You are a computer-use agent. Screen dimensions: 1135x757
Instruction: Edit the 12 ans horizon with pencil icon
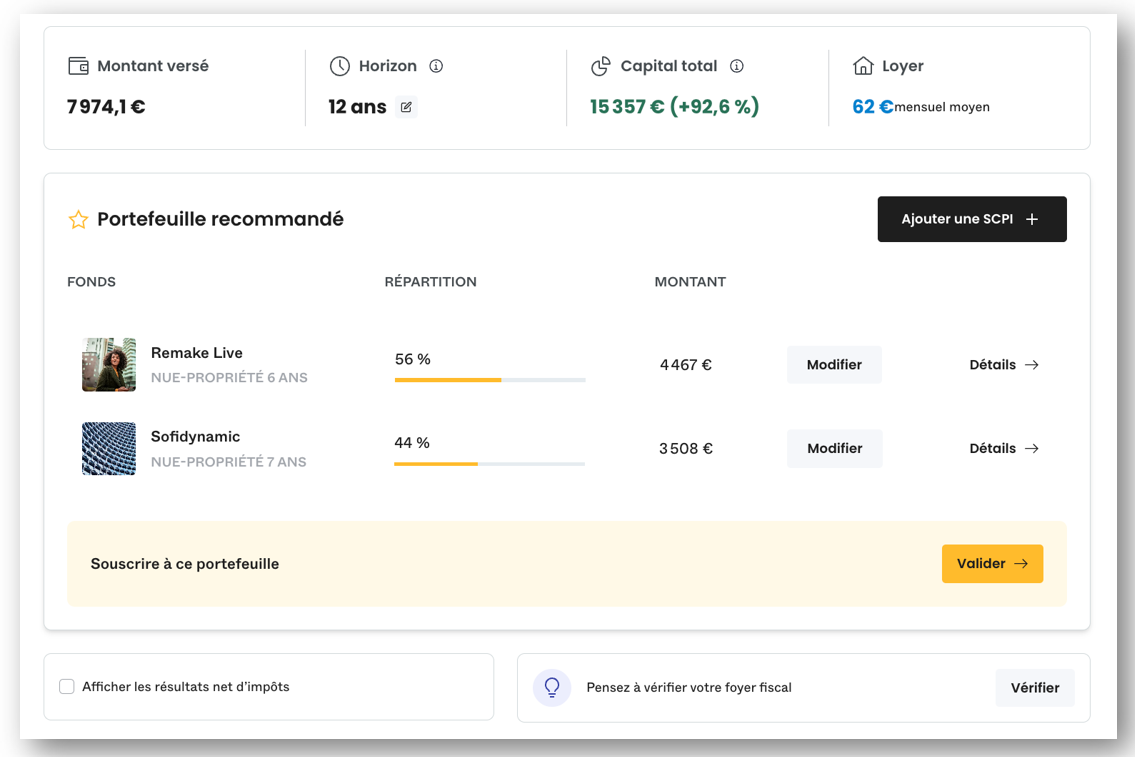click(x=406, y=107)
